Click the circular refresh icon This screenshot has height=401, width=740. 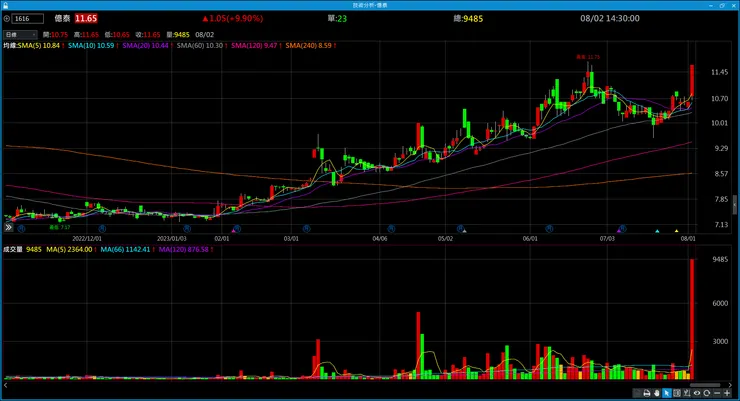706,393
